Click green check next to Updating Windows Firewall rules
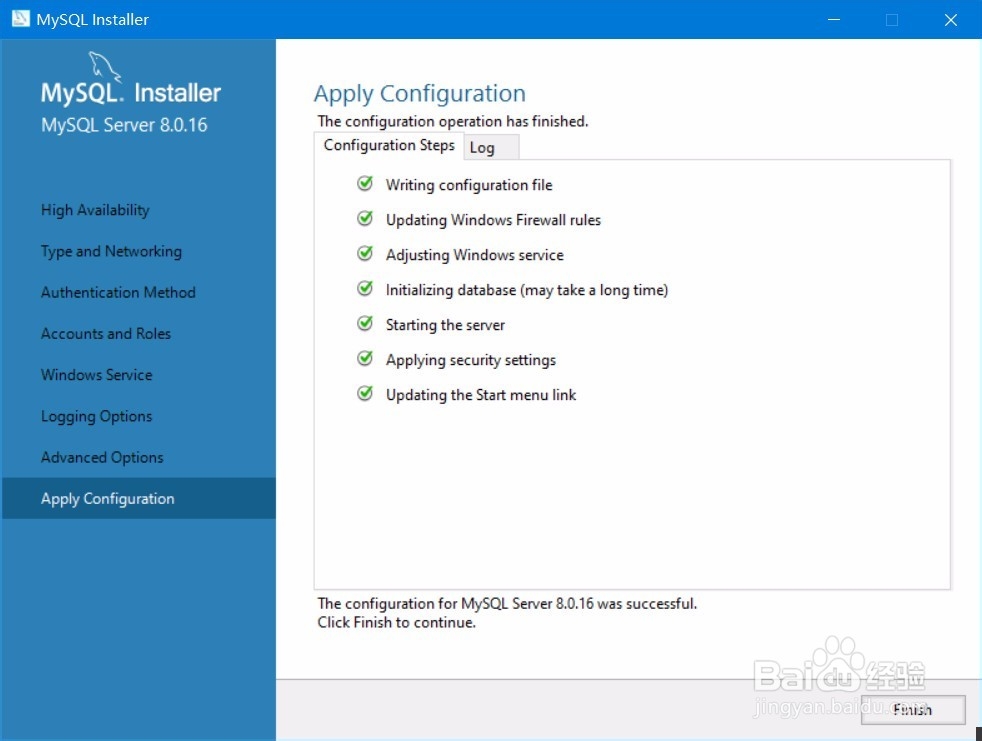The height and width of the screenshot is (741, 982). 364,219
